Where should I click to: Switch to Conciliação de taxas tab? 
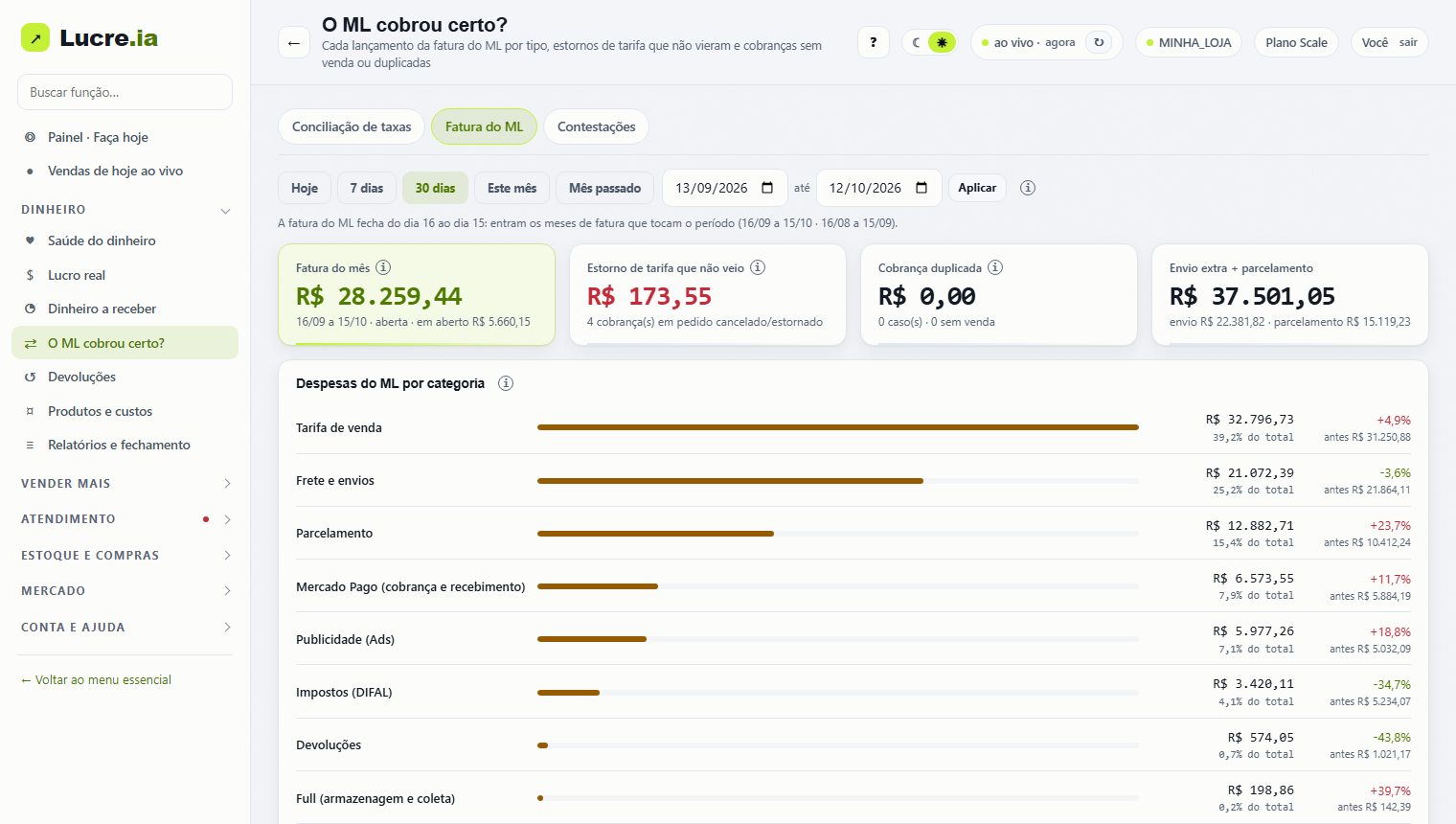click(352, 126)
